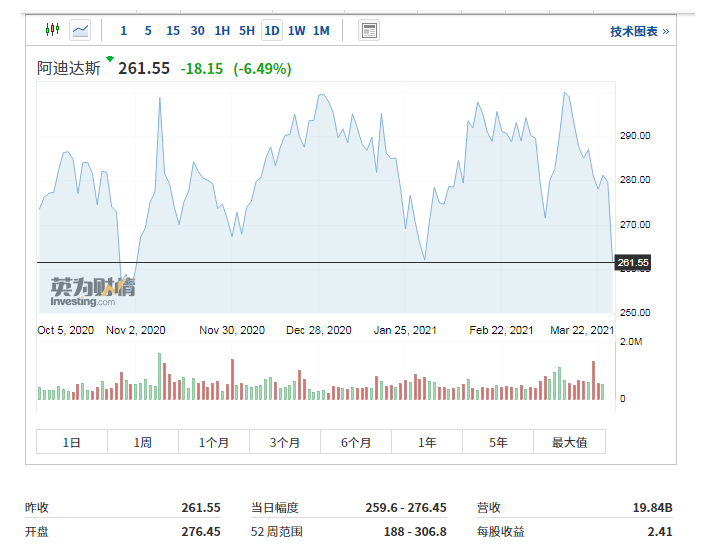The image size is (723, 555).
Task: Click the Nov 2, 2020 axis label
Action: click(x=136, y=331)
